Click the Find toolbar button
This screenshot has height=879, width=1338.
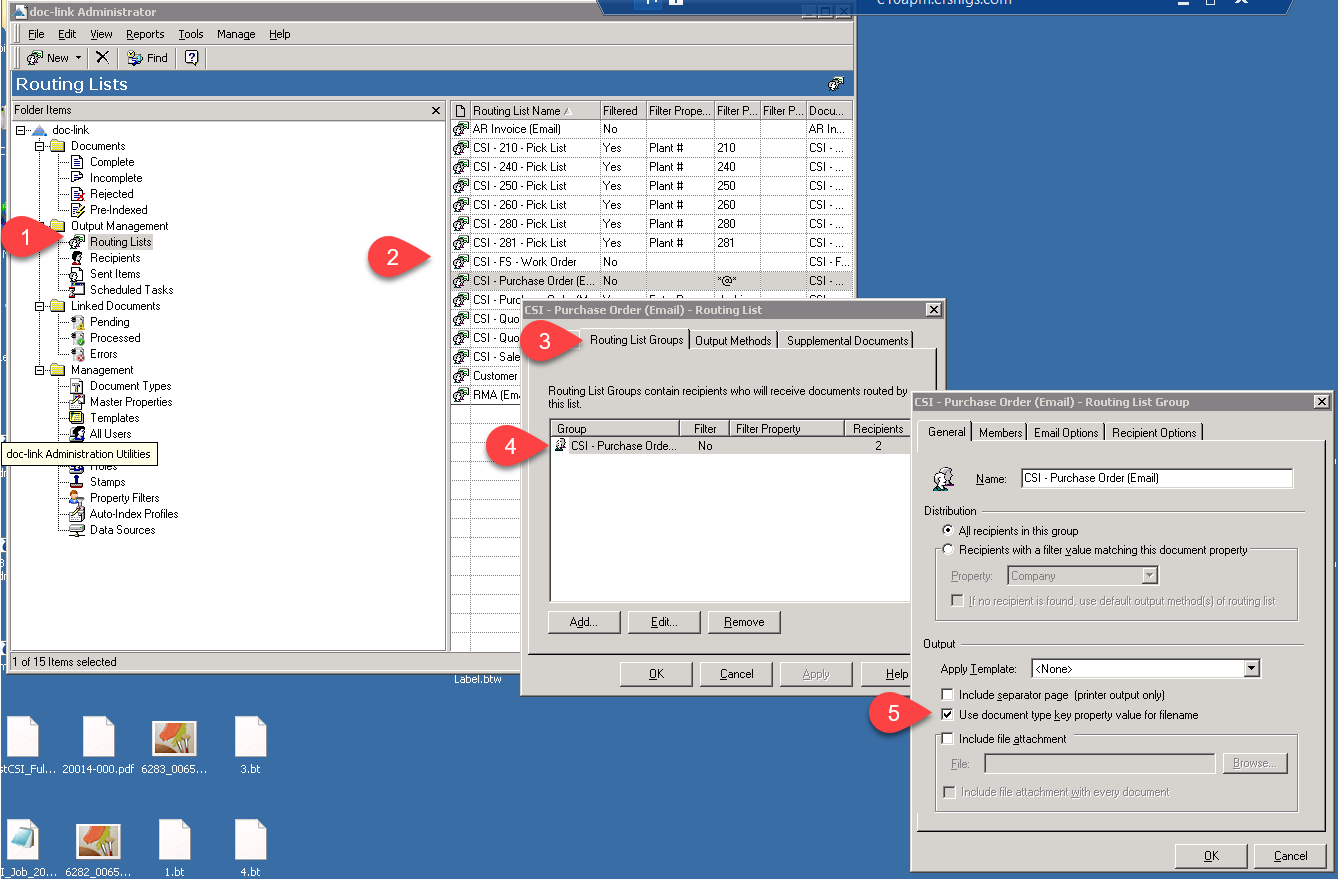tap(147, 58)
